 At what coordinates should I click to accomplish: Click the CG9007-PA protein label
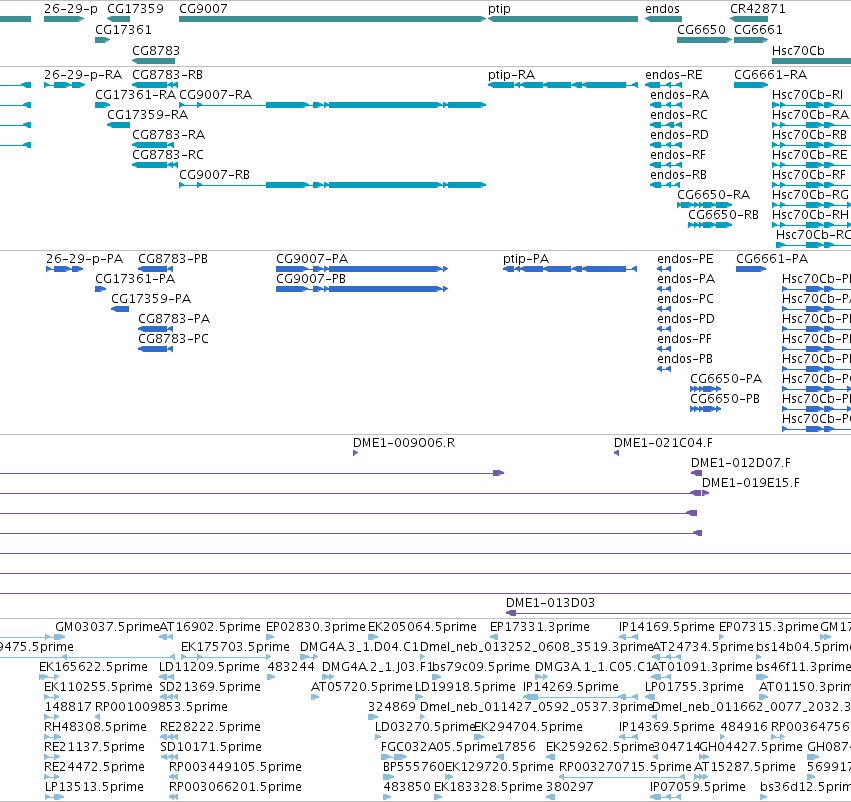(x=312, y=259)
